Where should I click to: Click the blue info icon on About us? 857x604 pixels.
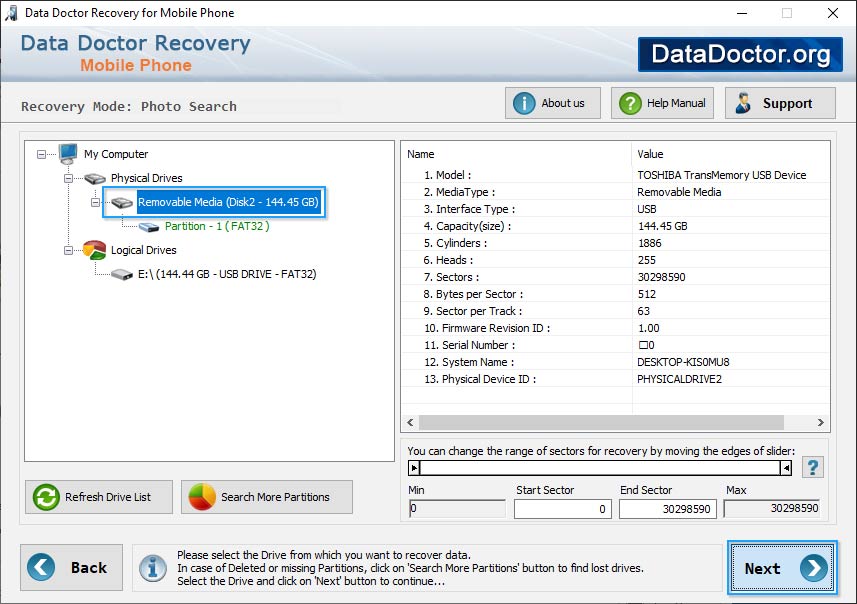(524, 103)
